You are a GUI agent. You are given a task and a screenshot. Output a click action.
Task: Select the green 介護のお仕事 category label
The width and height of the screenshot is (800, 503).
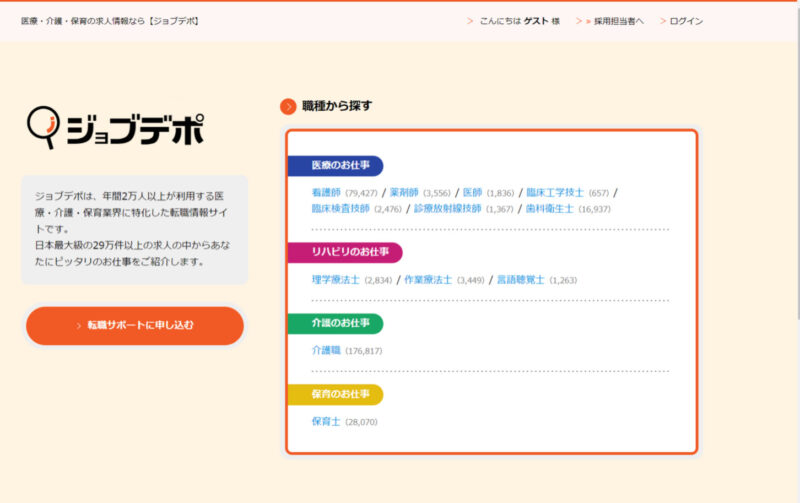coord(336,323)
